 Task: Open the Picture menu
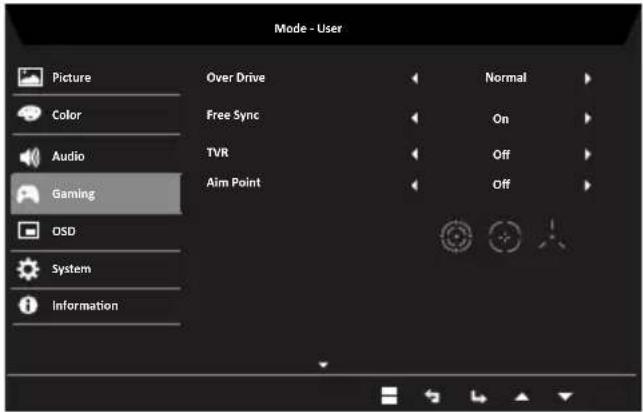click(x=96, y=77)
